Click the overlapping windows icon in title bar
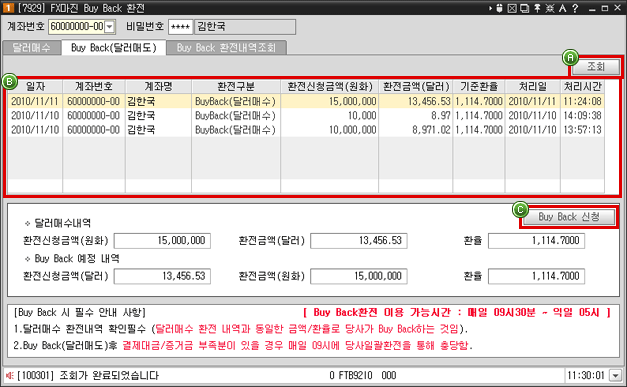The image size is (627, 387). (525, 8)
